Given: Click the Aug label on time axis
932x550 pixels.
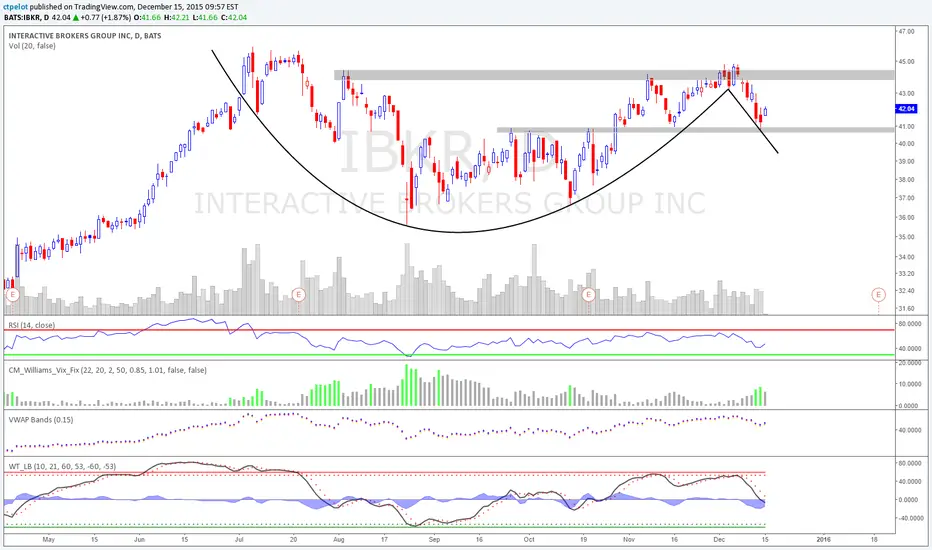Looking at the screenshot, I should (339, 540).
